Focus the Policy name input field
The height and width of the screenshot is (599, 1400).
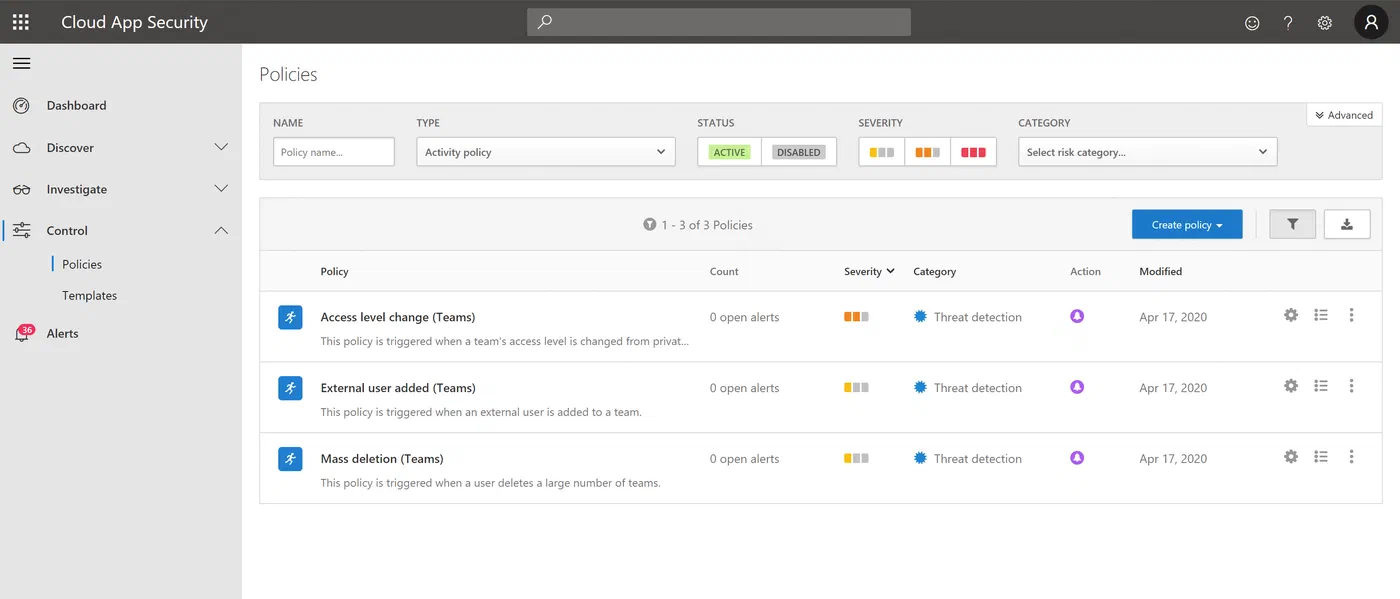click(x=334, y=152)
